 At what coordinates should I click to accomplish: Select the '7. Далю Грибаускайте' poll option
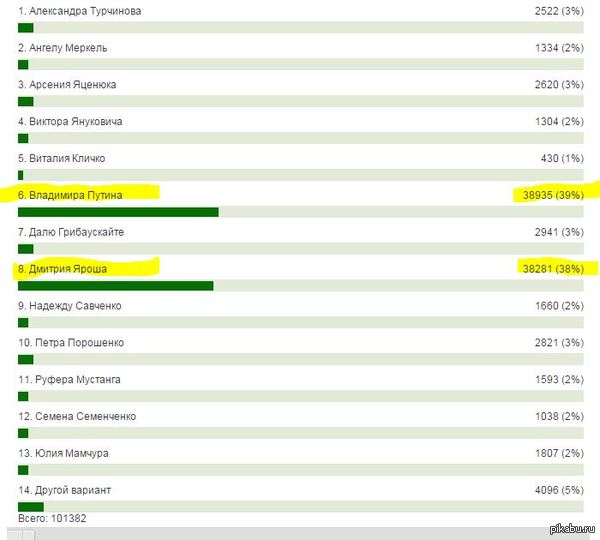point(75,232)
